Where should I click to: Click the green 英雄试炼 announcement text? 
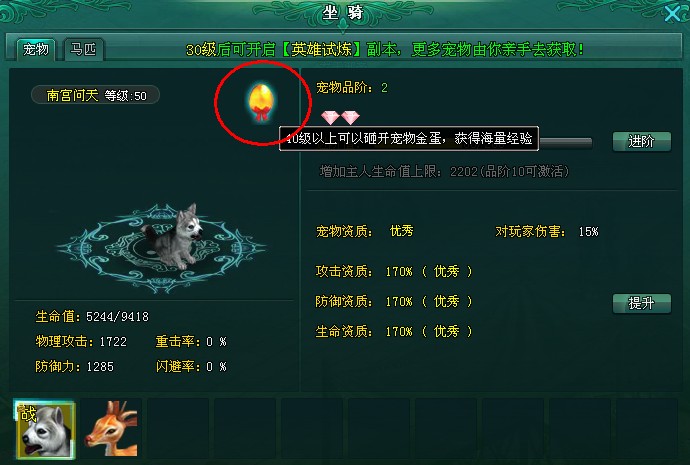(385, 49)
